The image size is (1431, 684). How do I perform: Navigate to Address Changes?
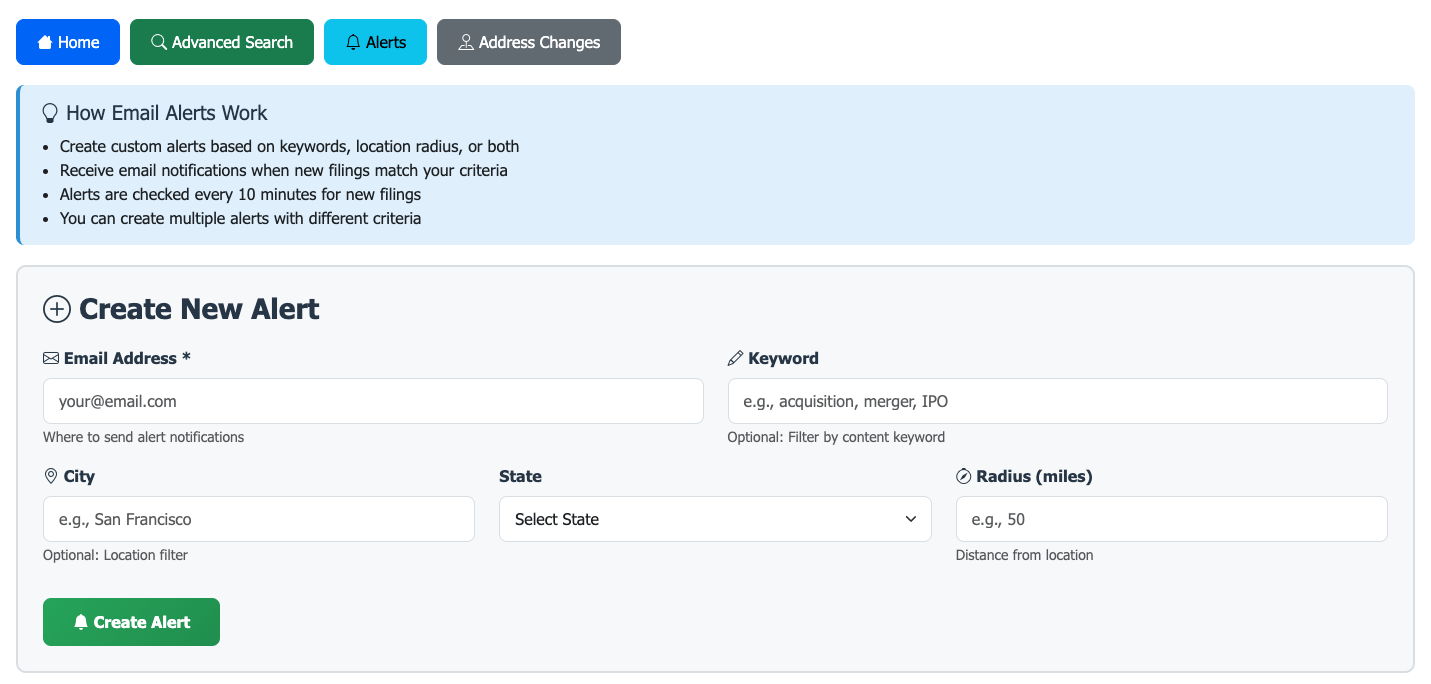pos(528,41)
